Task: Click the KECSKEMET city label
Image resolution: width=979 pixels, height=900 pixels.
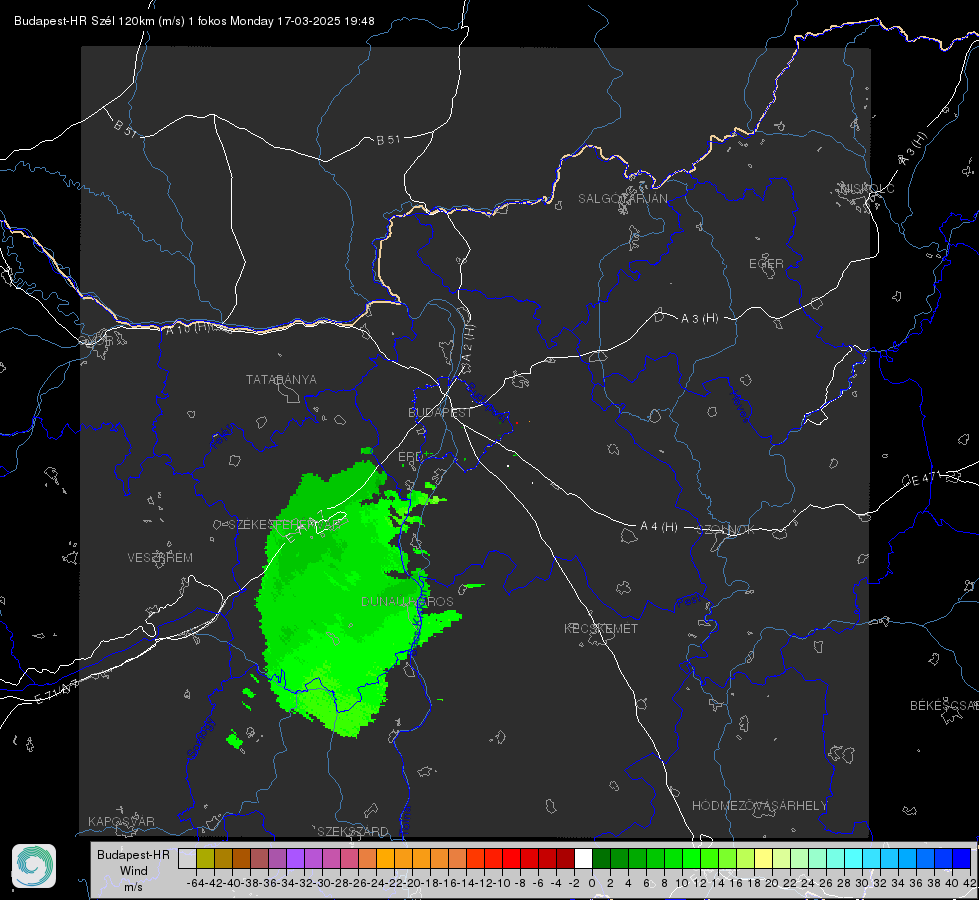Action: pyautogui.click(x=601, y=628)
